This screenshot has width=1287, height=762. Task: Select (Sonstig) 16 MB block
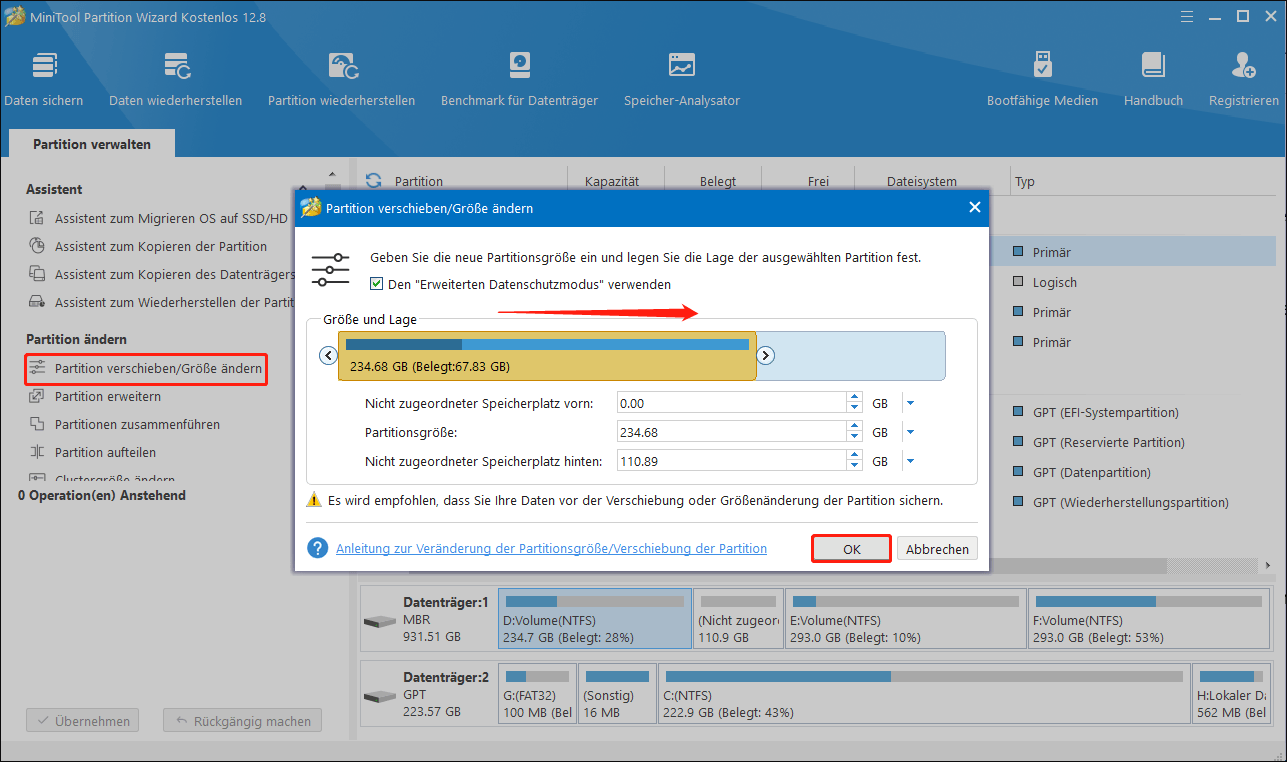(617, 693)
